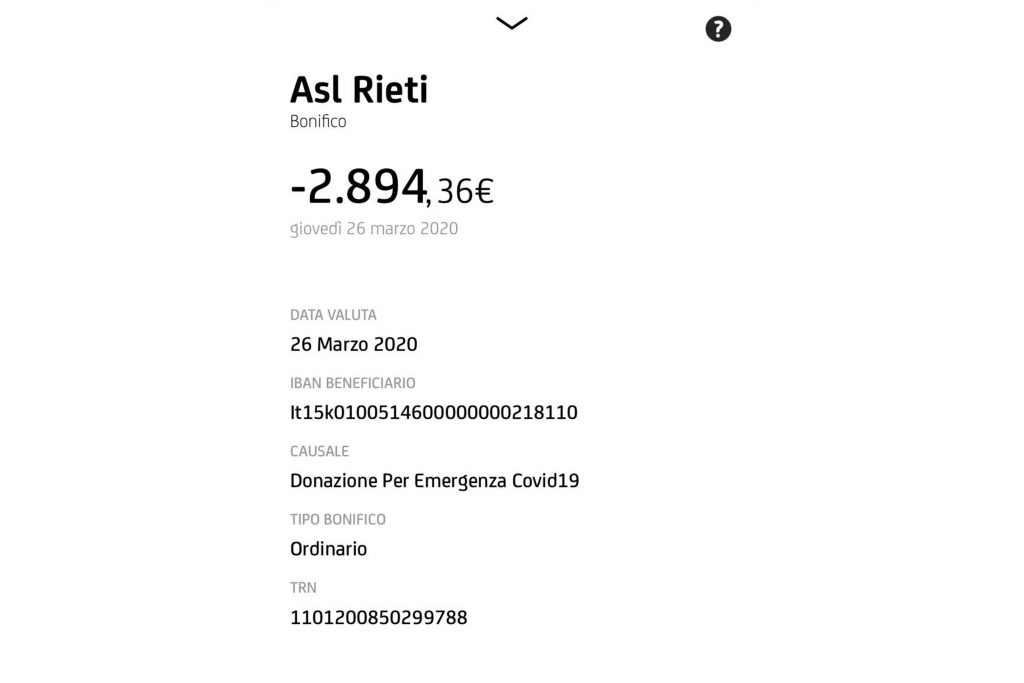
Task: Click the word Donazione in the causale
Action: (x=334, y=481)
